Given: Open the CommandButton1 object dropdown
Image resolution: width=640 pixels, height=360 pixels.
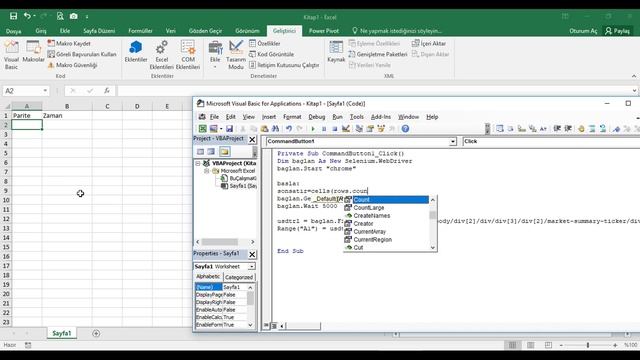Looking at the screenshot, I should click(453, 141).
